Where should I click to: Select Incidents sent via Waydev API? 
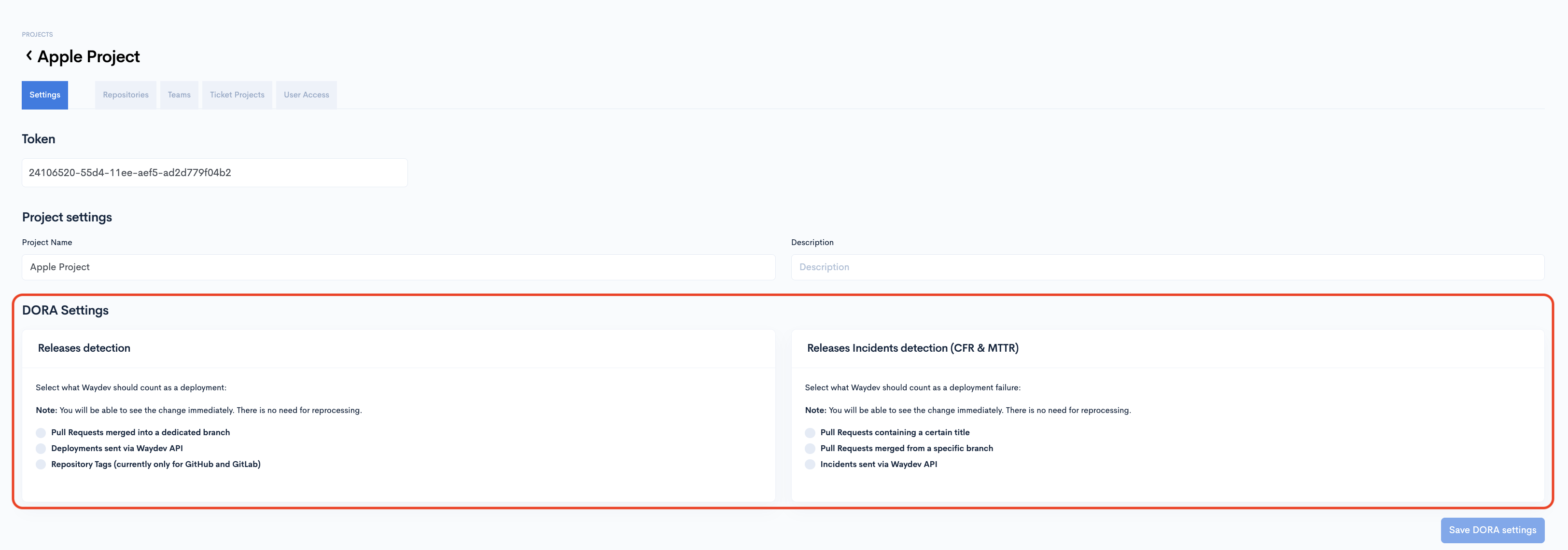[810, 464]
